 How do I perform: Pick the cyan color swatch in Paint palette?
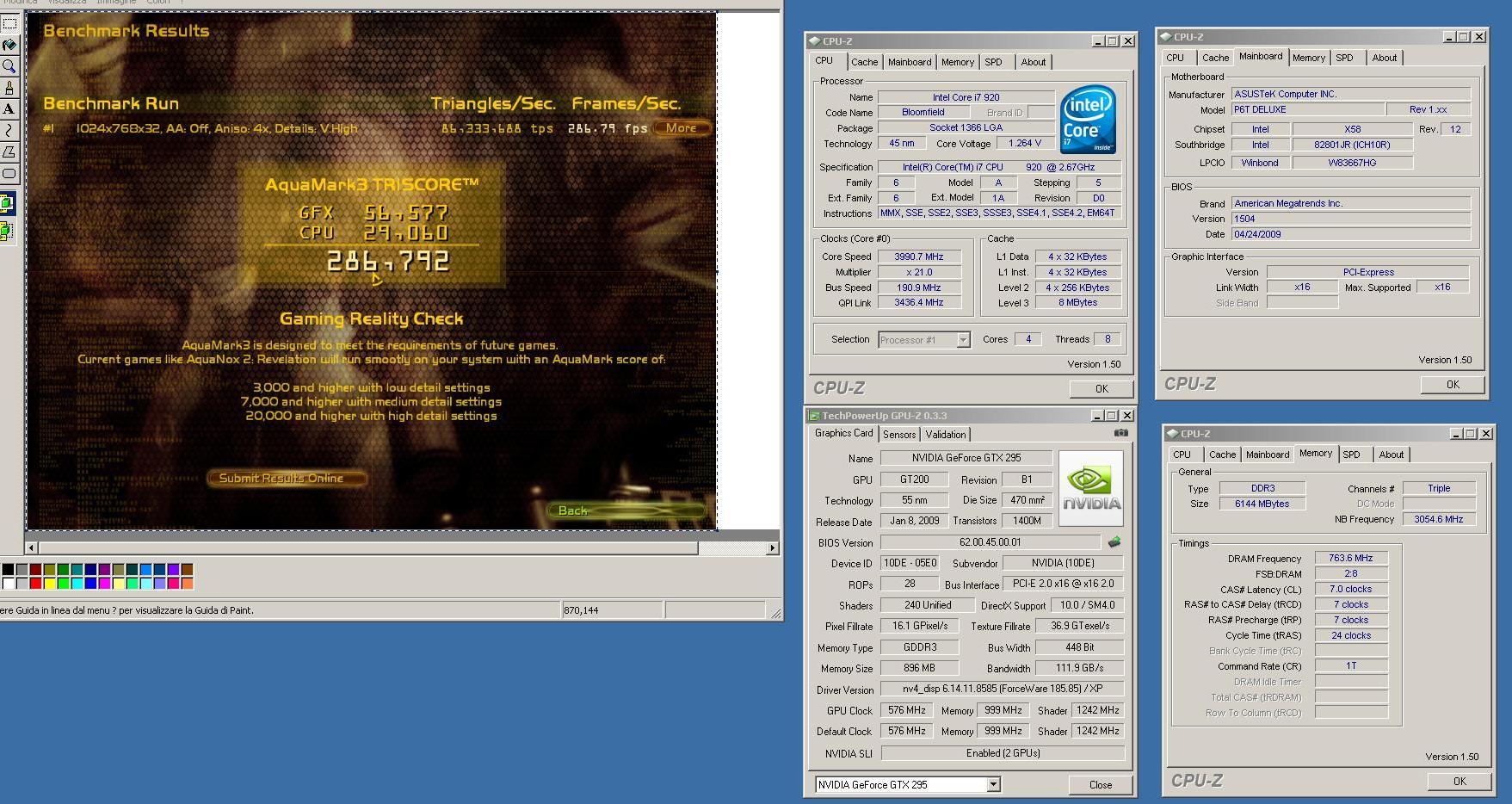pos(77,583)
